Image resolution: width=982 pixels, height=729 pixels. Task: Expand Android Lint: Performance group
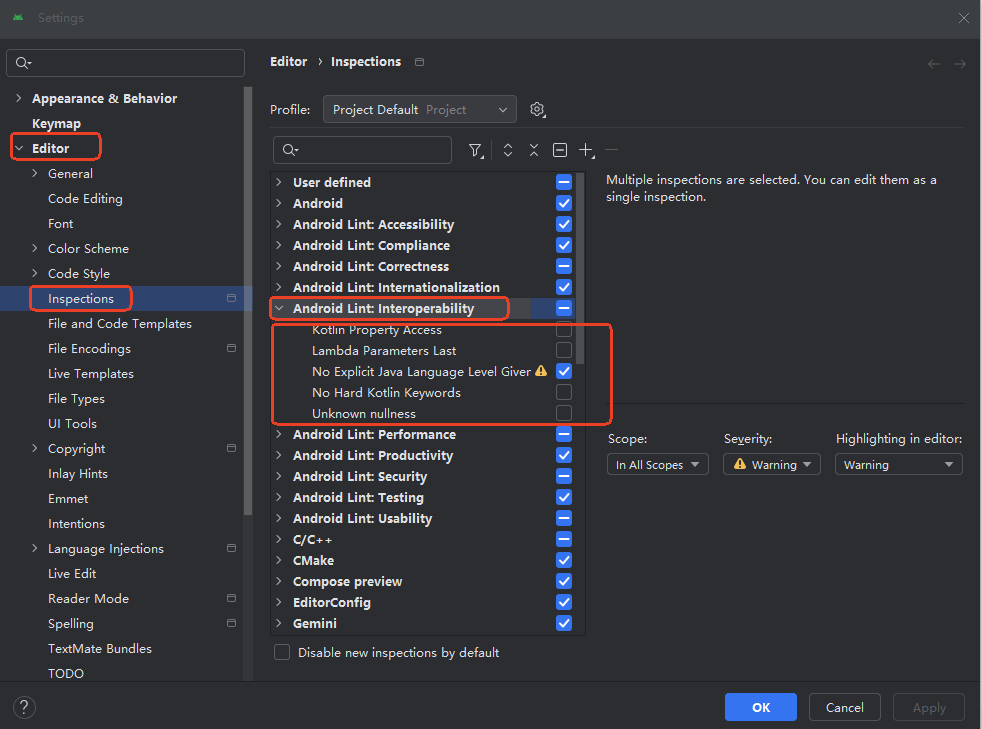279,435
